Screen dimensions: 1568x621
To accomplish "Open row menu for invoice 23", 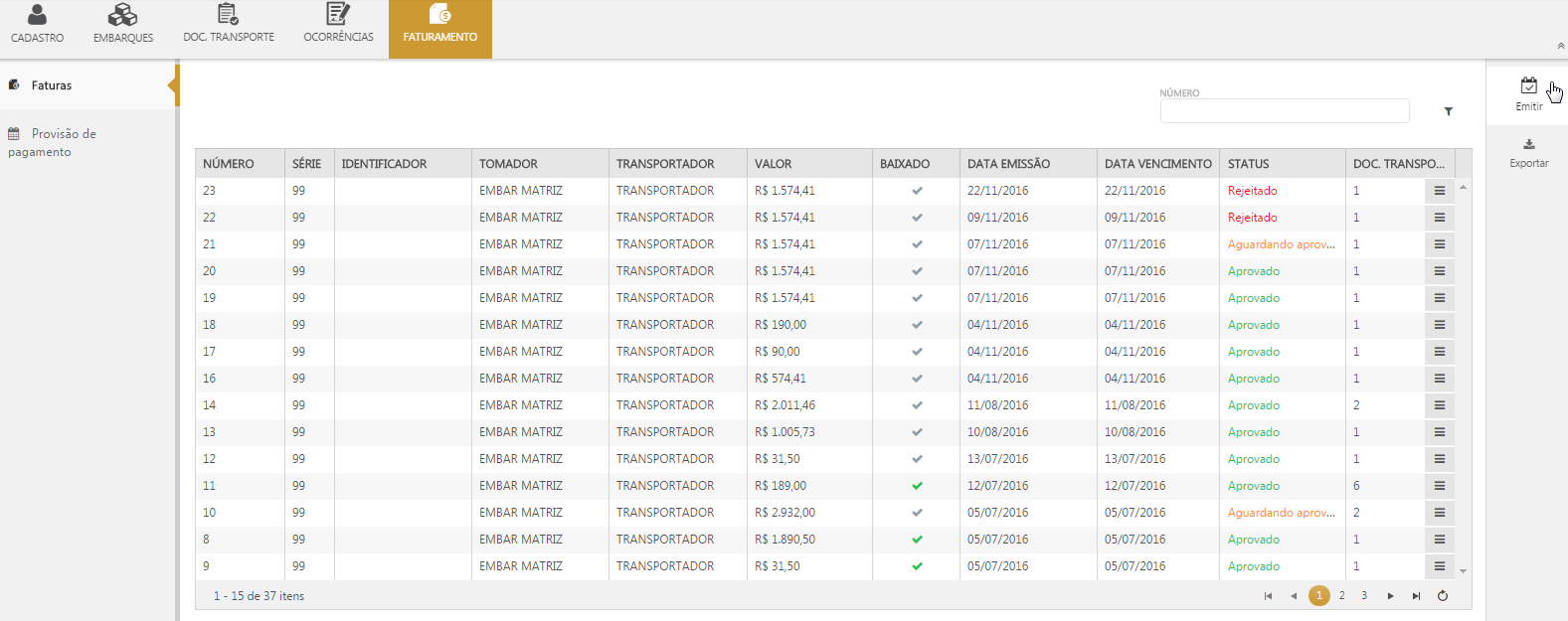I will pyautogui.click(x=1439, y=191).
